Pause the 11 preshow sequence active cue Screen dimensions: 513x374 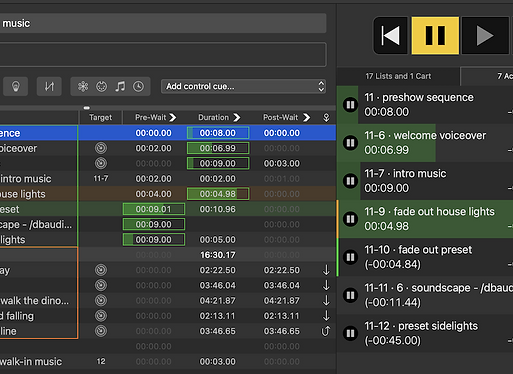[x=350, y=105]
